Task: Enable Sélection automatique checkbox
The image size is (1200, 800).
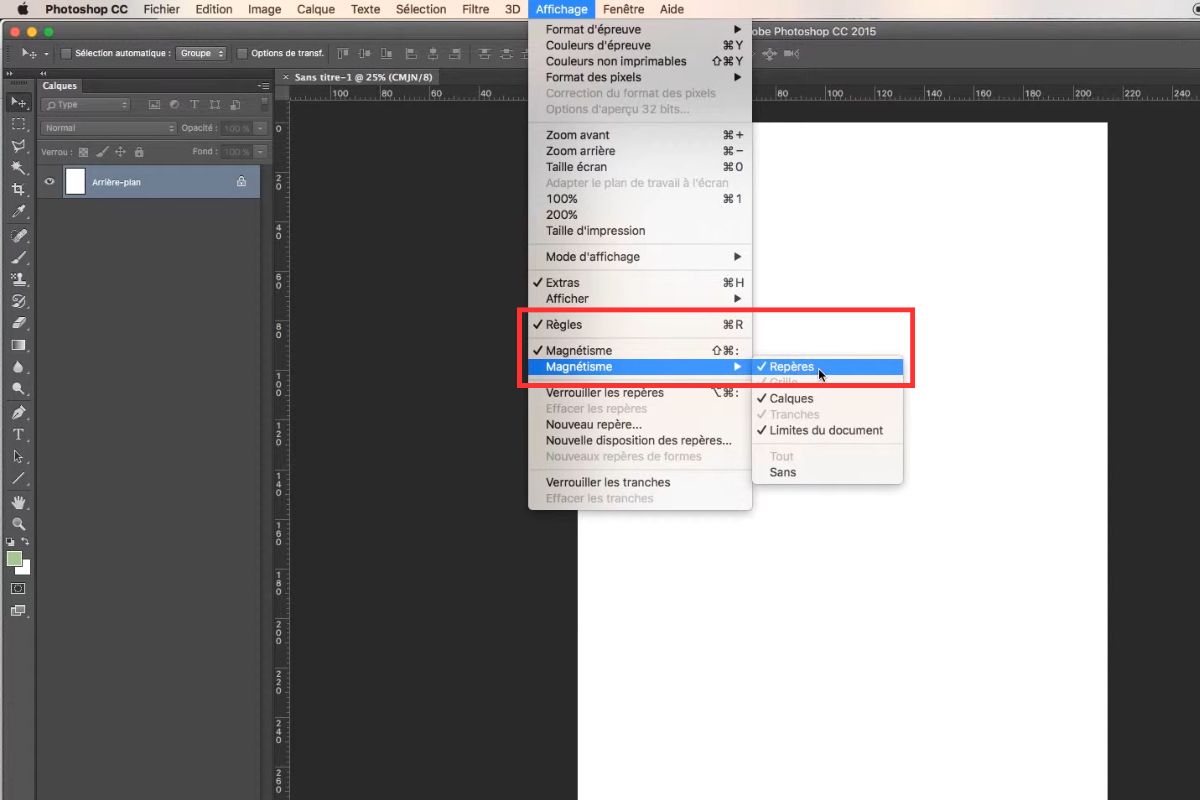Action: pyautogui.click(x=66, y=53)
